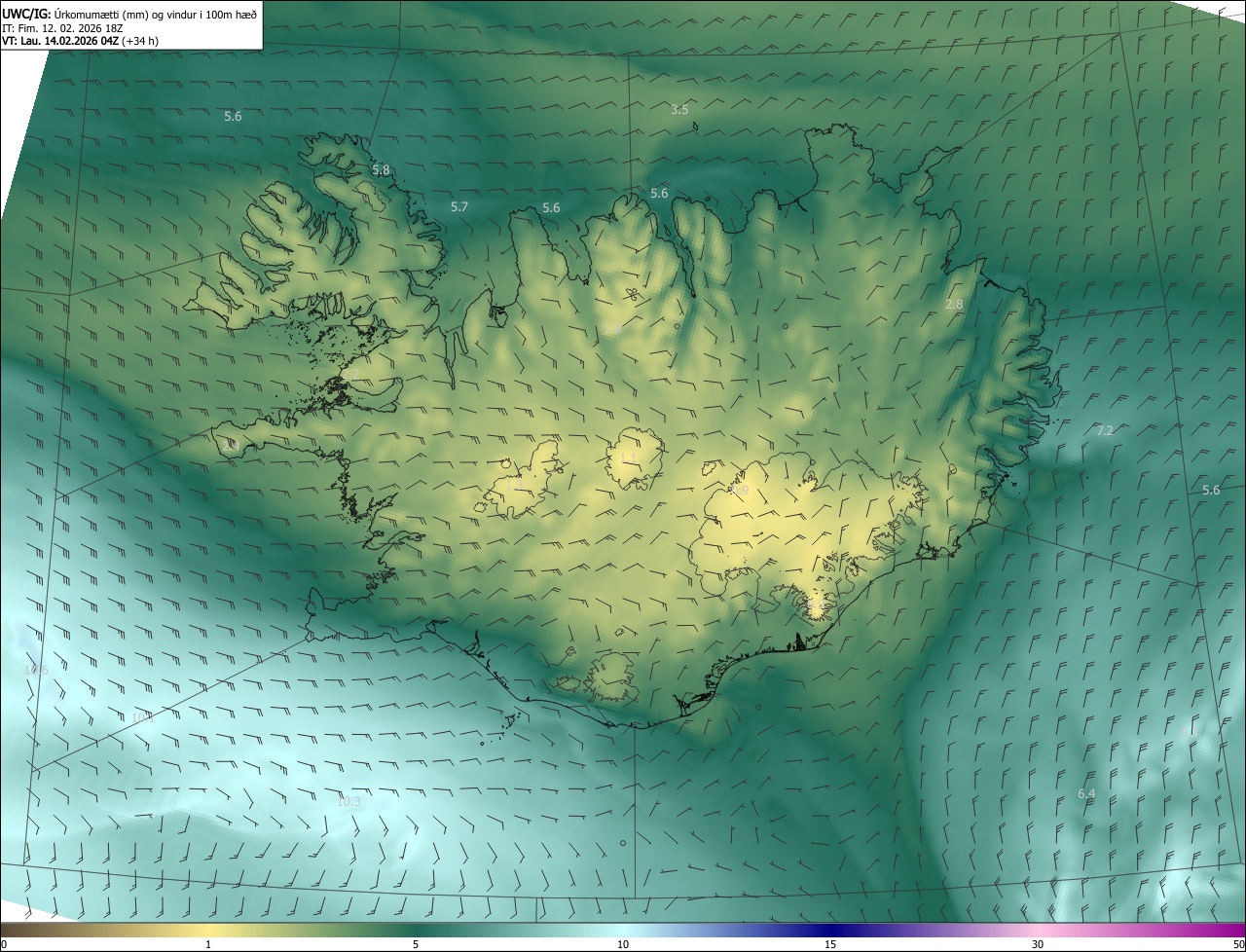Click the 10 tick label on the colorbar

click(623, 944)
